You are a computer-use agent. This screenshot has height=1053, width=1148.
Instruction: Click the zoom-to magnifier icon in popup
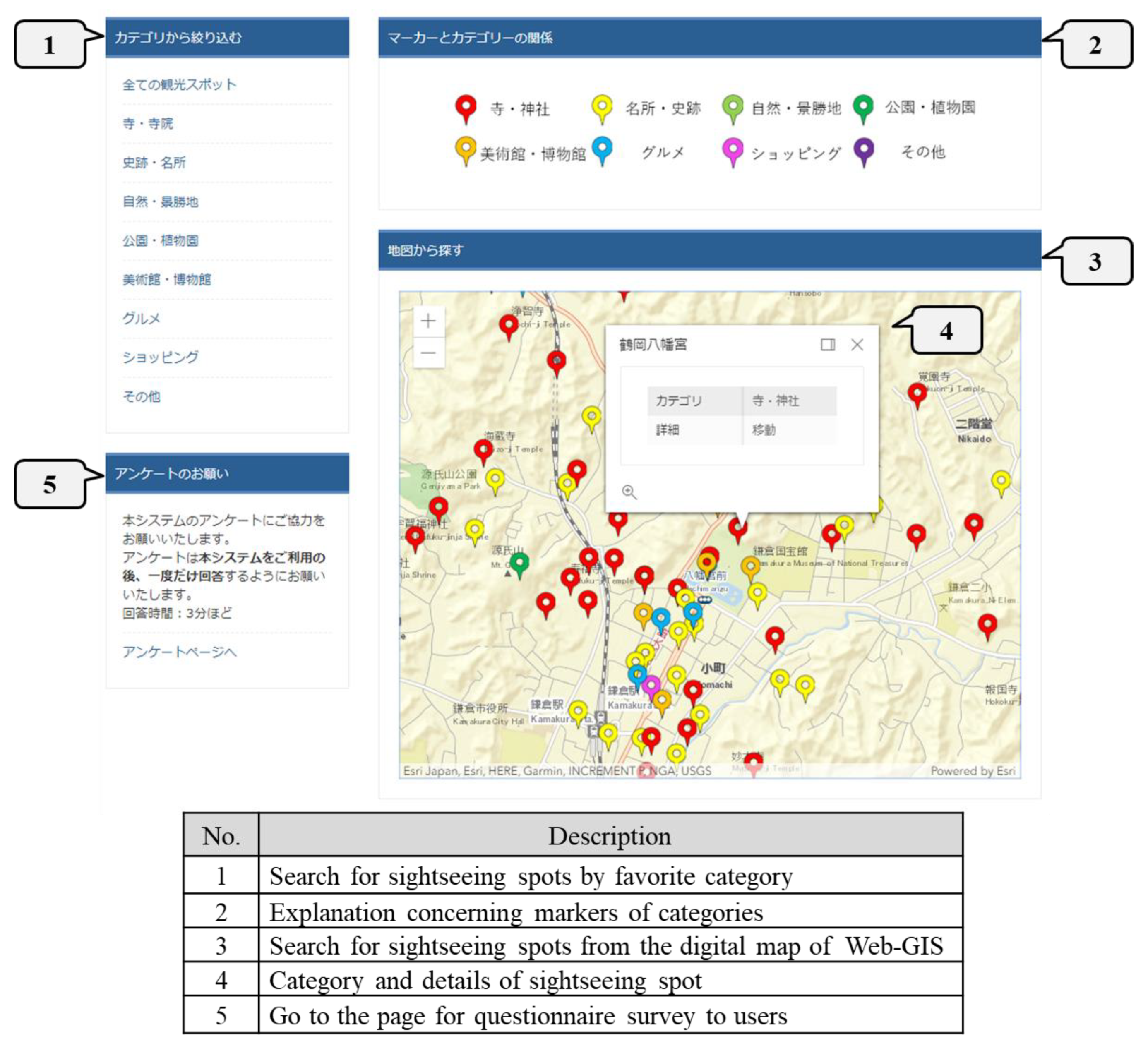pyautogui.click(x=629, y=492)
